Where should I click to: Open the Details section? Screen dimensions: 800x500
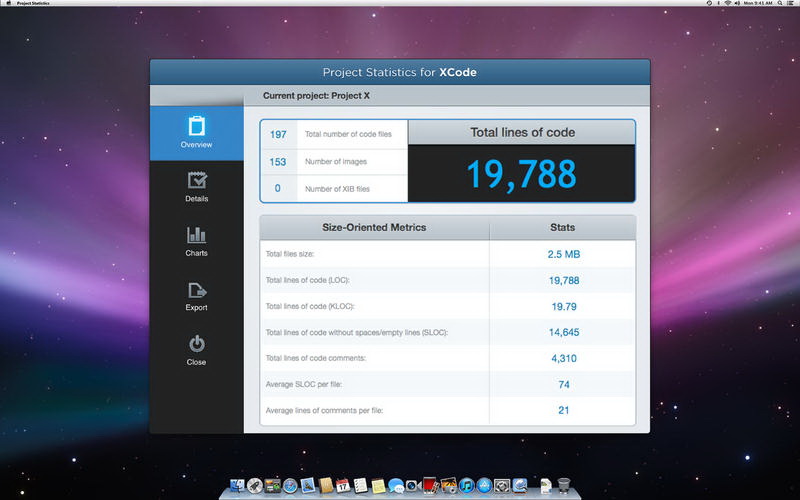[196, 187]
